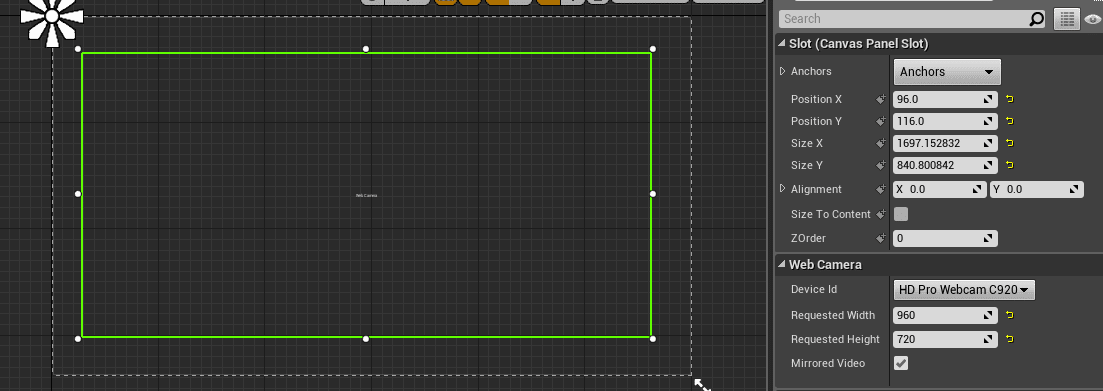Reset Position Y to default
This screenshot has width=1103, height=391.
tap(1009, 121)
